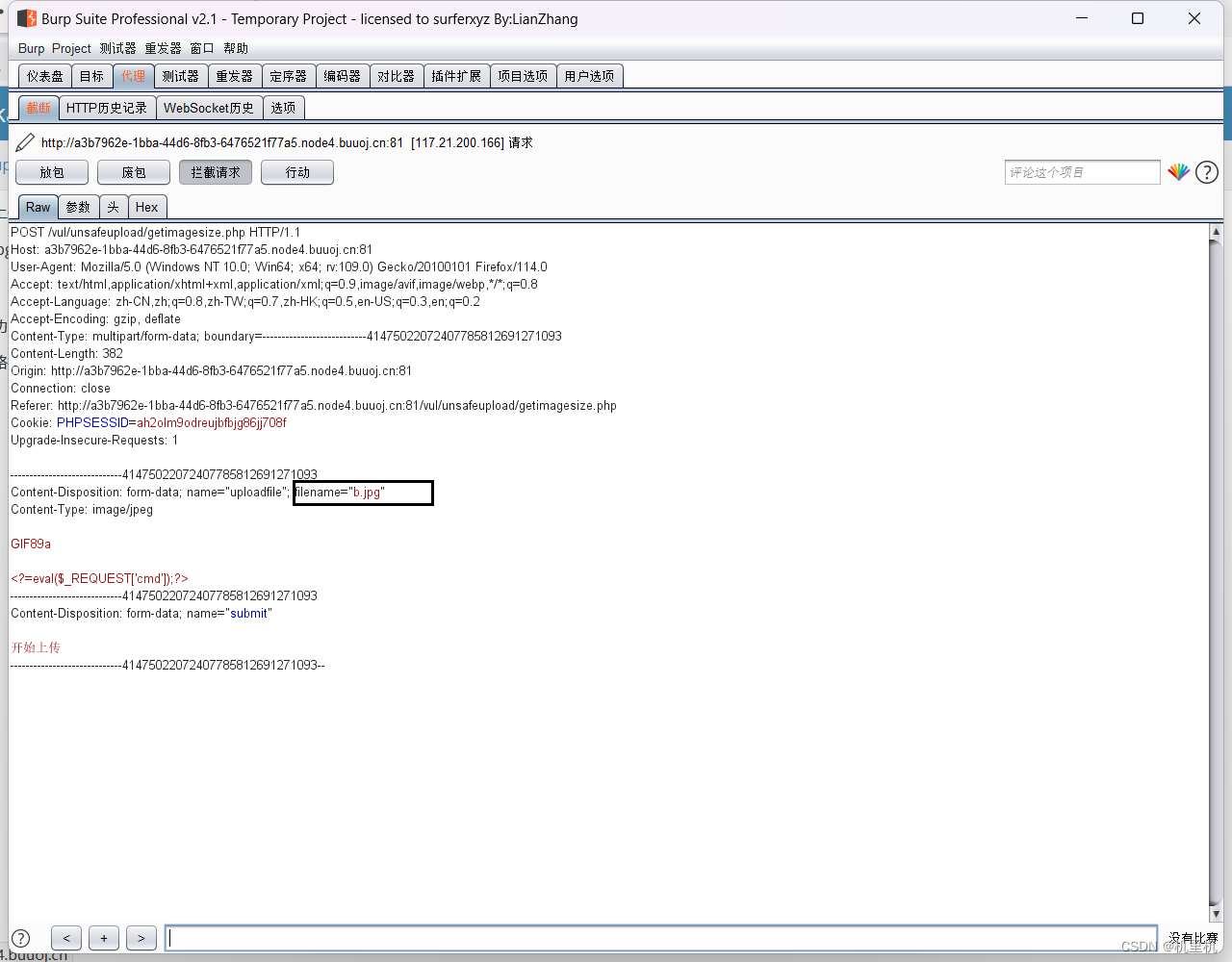This screenshot has height=962, width=1232.
Task: Switch to the Hex view tab
Action: 146,207
